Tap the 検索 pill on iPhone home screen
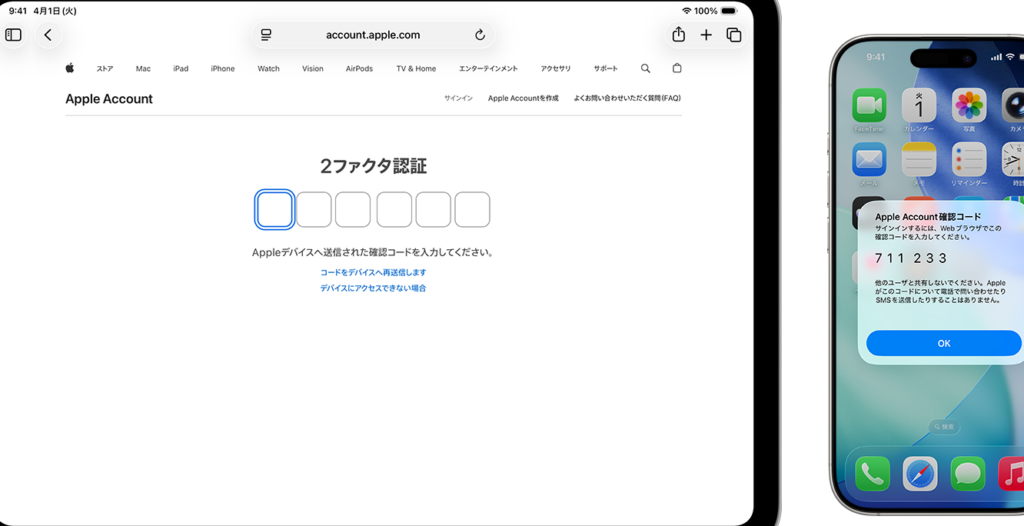The height and width of the screenshot is (526, 1024). click(x=944, y=427)
